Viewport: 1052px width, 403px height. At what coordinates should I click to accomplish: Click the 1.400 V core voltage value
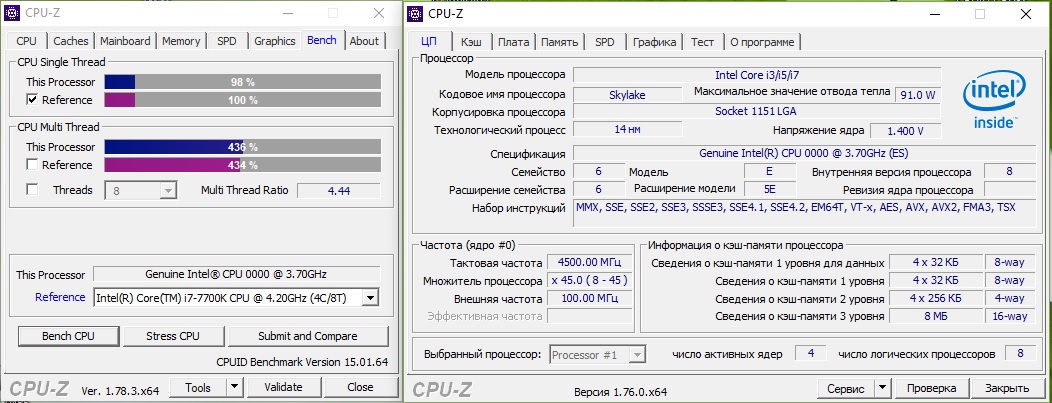tap(906, 131)
